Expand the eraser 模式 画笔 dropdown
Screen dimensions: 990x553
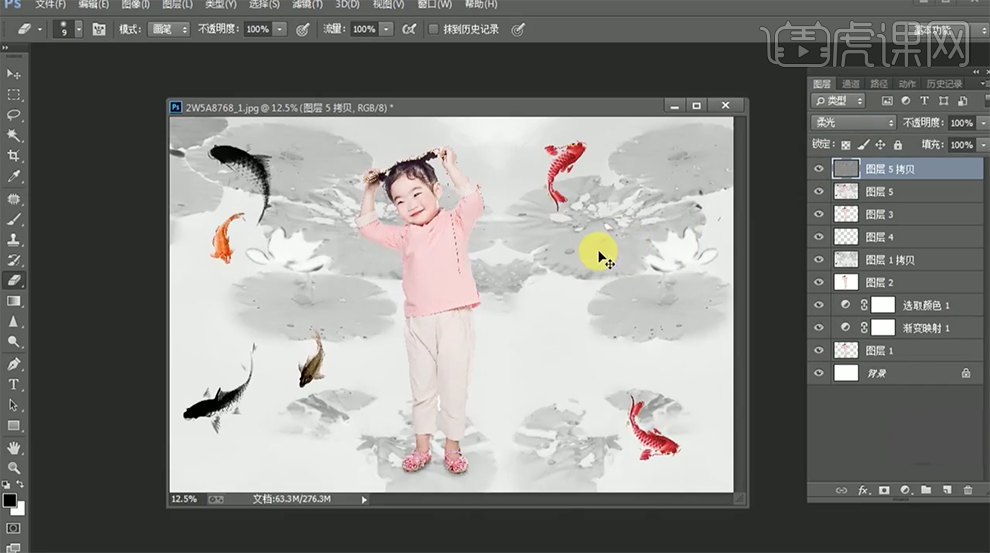[x=168, y=30]
